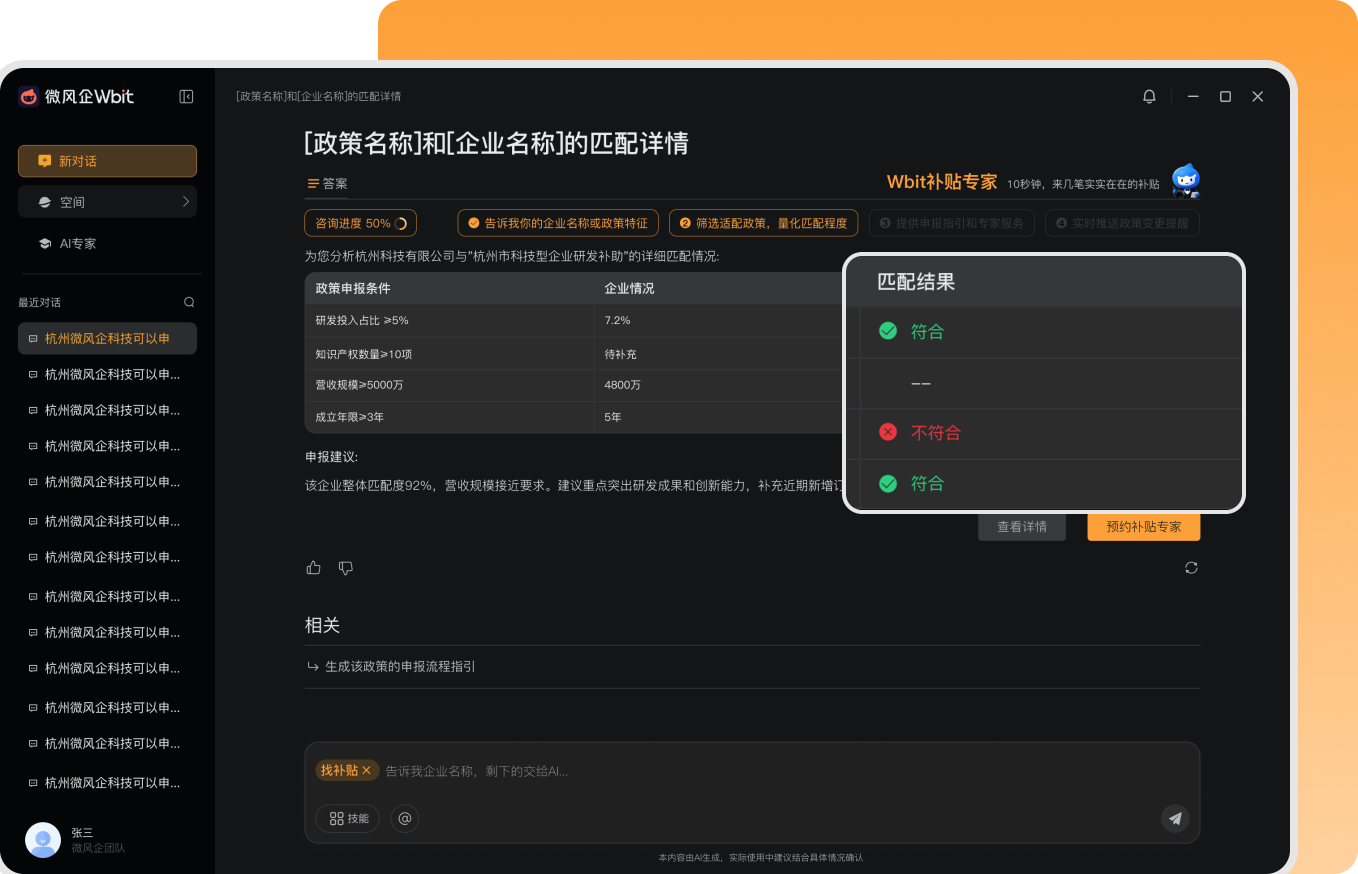
Task: Start a 新对话 new conversation
Action: pos(107,161)
